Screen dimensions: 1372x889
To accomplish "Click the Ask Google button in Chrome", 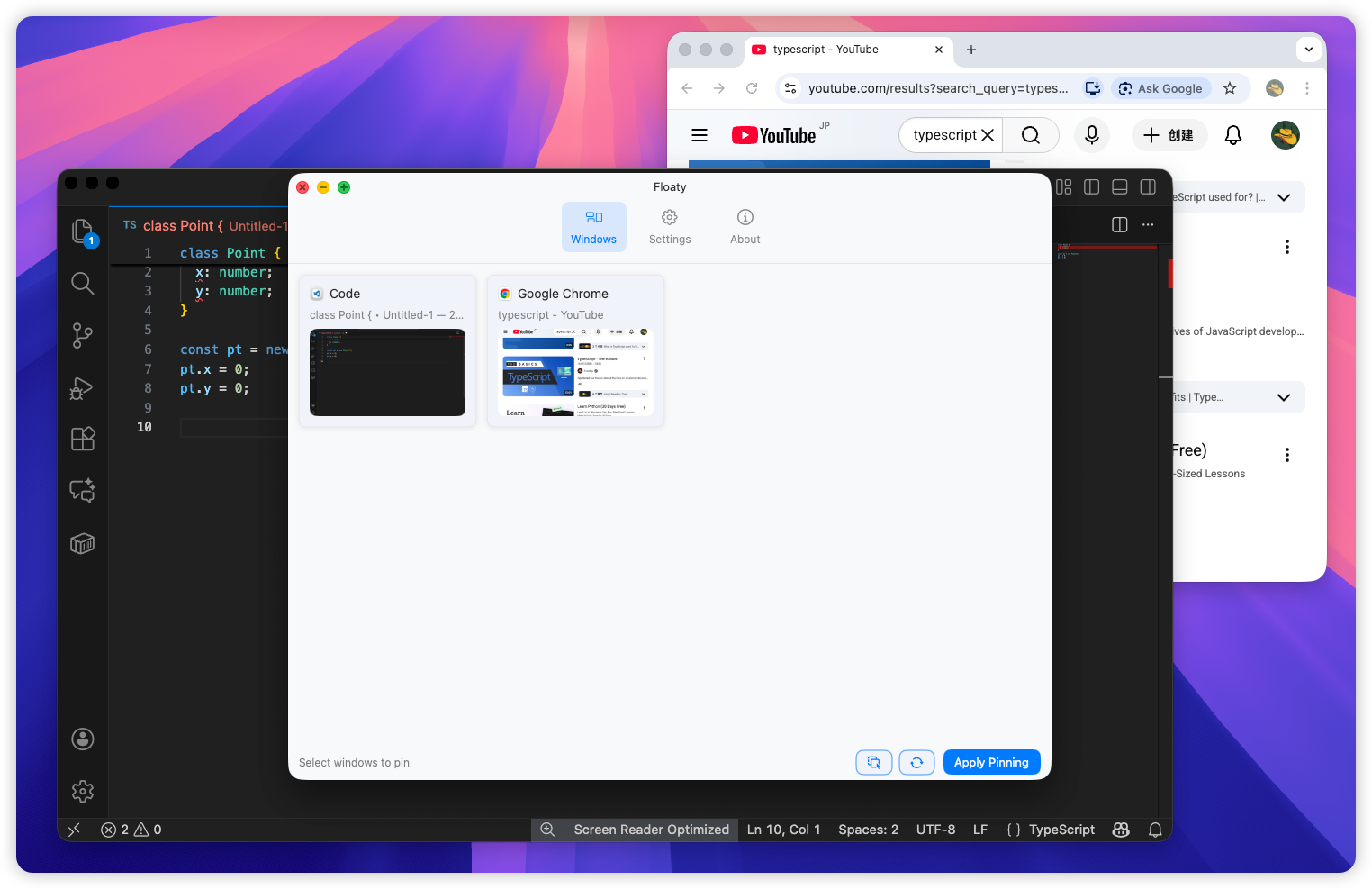I will pyautogui.click(x=1160, y=88).
